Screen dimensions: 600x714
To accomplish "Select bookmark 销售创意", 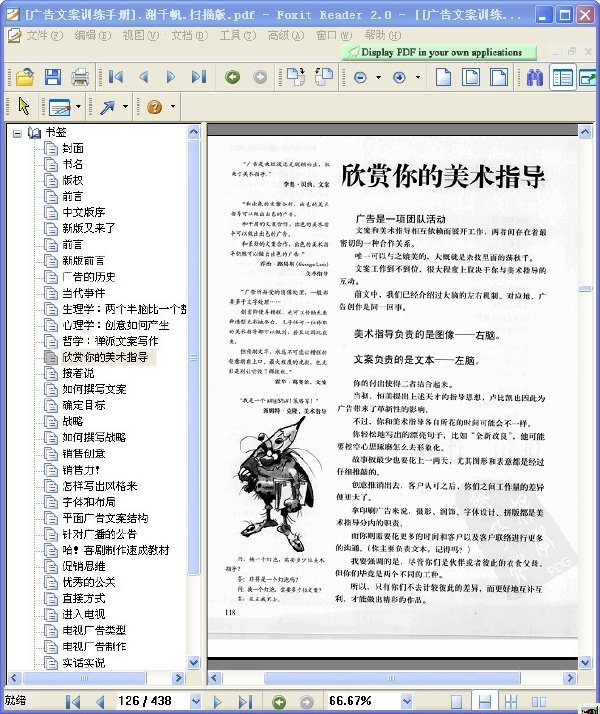I will [x=84, y=454].
